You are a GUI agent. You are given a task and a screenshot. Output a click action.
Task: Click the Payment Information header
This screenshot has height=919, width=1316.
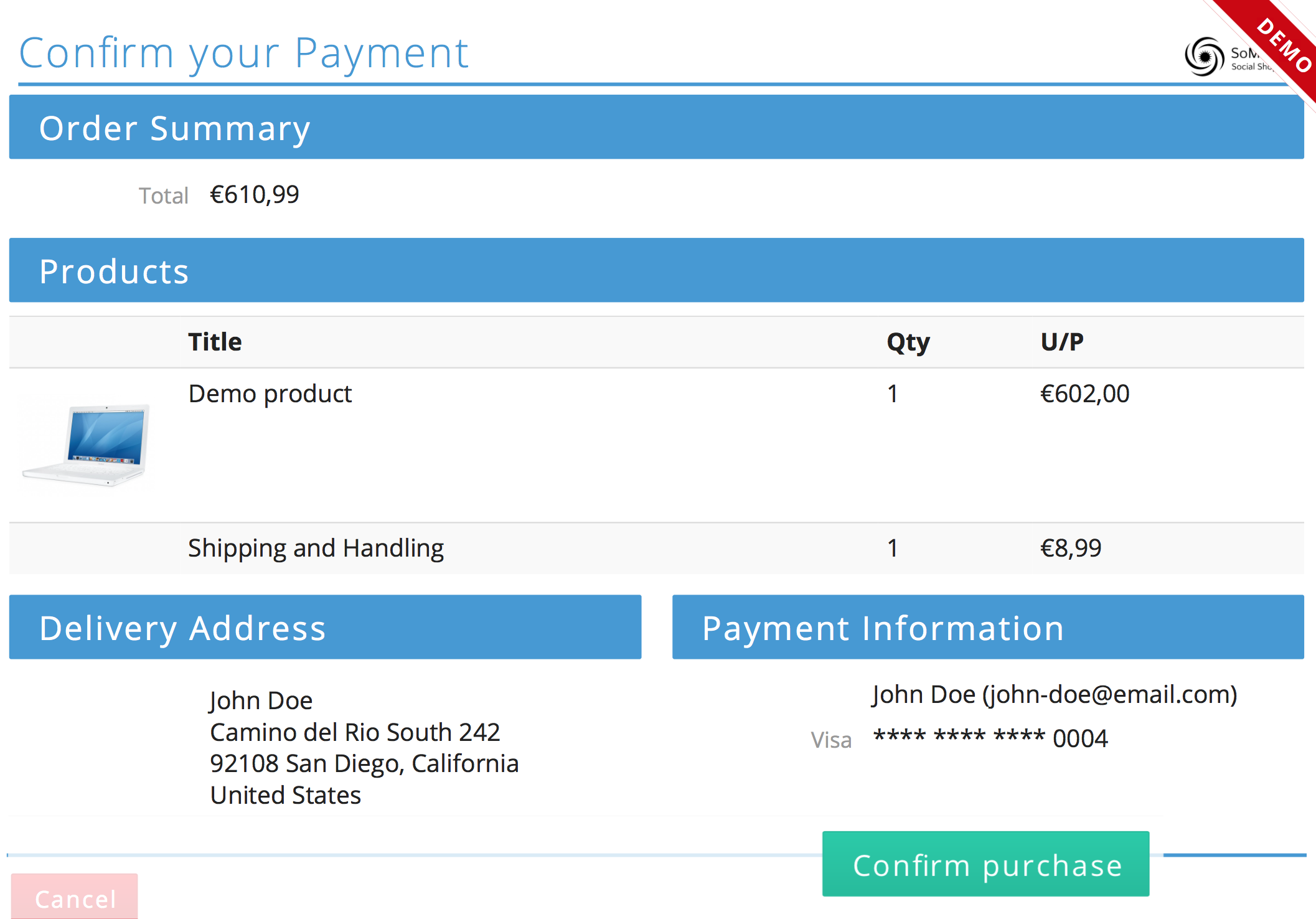tap(988, 627)
